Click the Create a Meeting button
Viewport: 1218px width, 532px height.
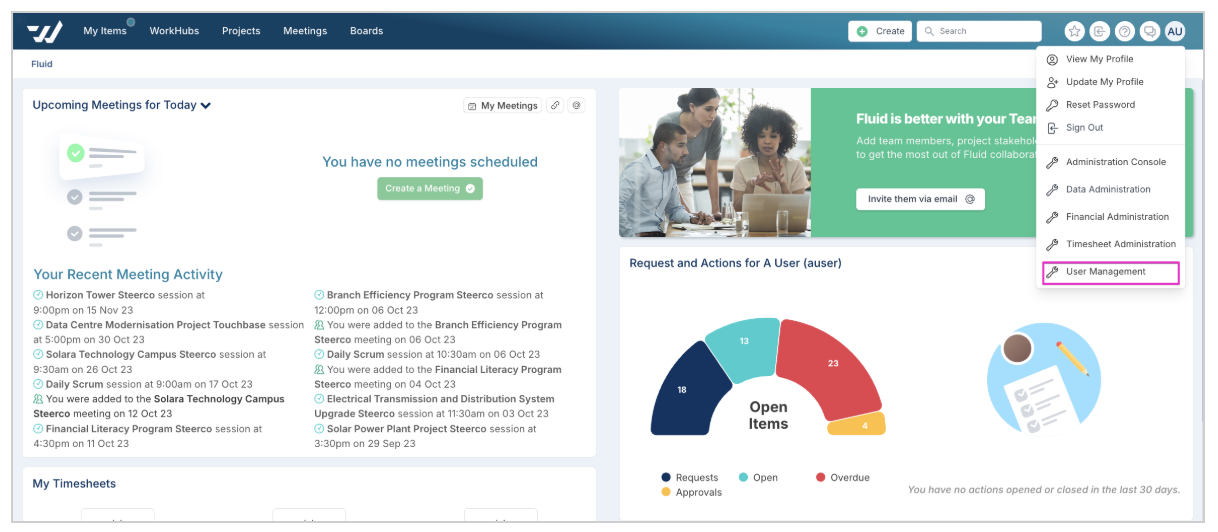click(430, 188)
